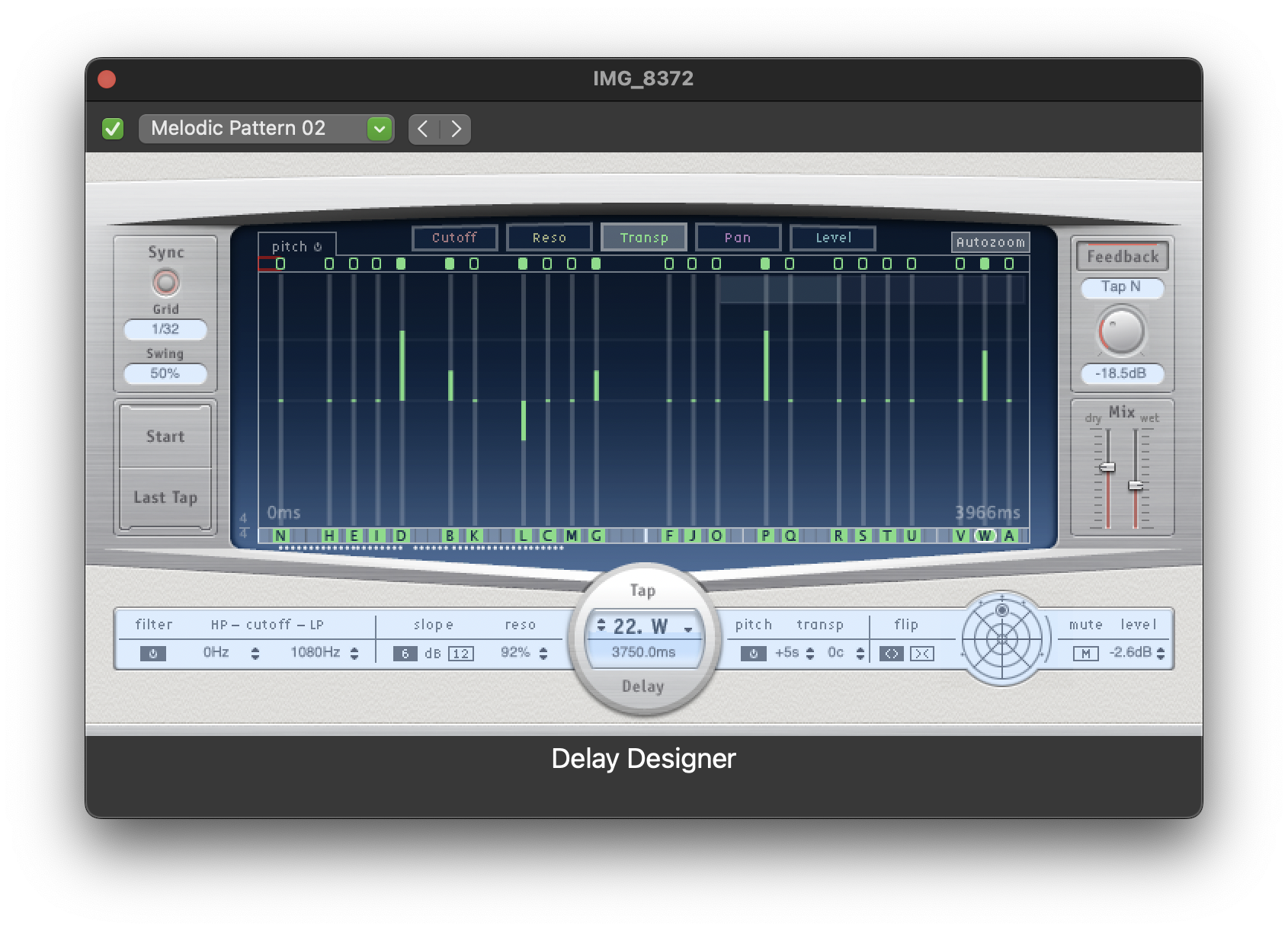Screen dimensions: 1288x931
Task: Go to next preset with right arrow
Action: (456, 129)
